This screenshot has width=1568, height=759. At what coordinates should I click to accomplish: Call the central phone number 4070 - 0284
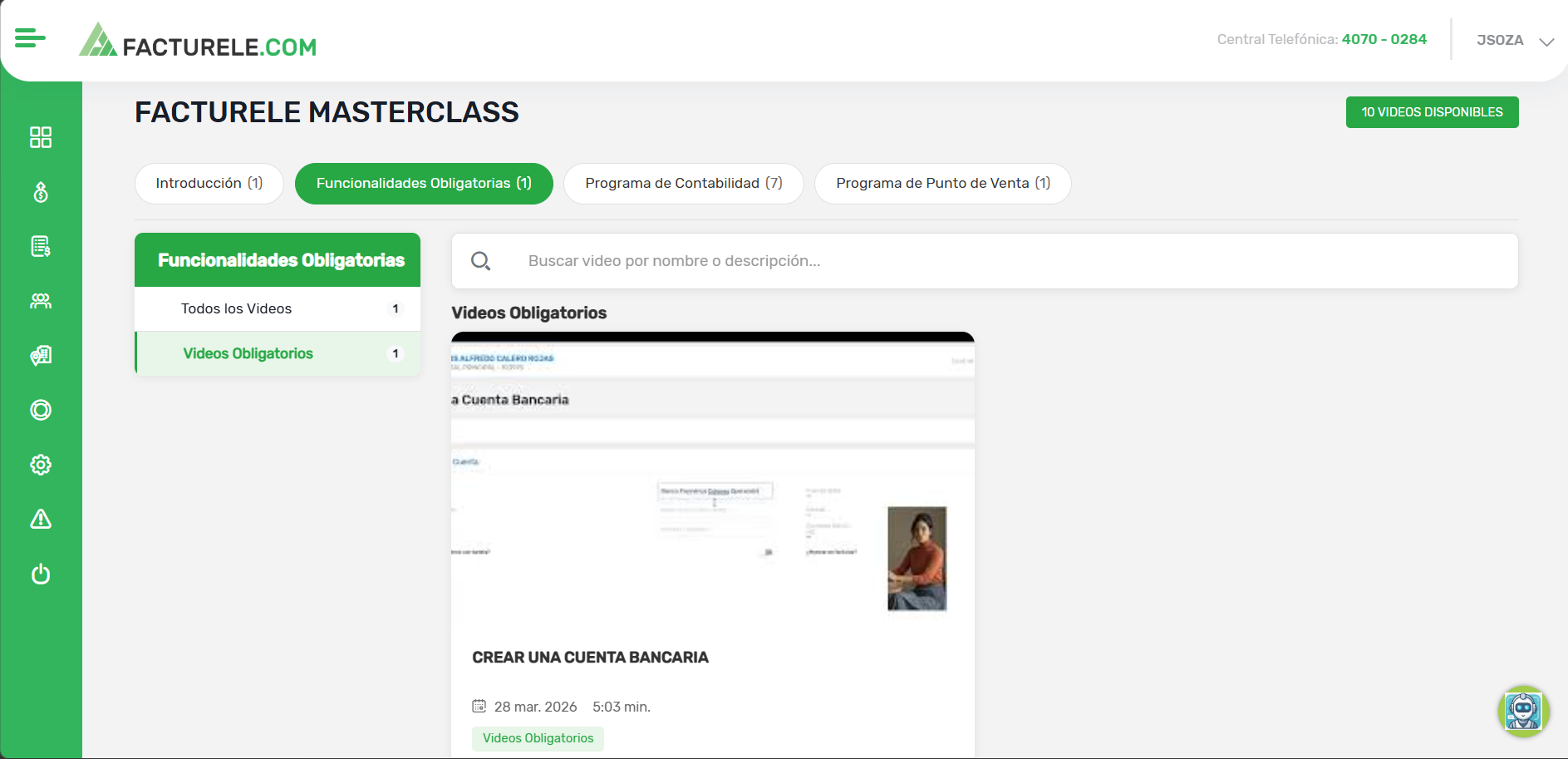[x=1384, y=39]
